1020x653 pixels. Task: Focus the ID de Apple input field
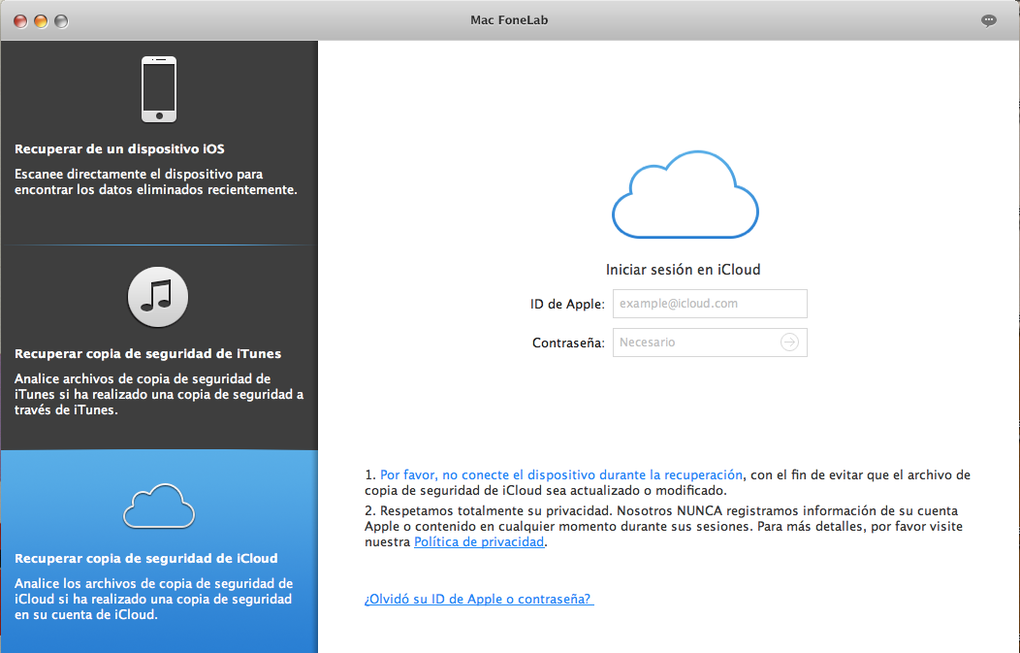tap(710, 304)
